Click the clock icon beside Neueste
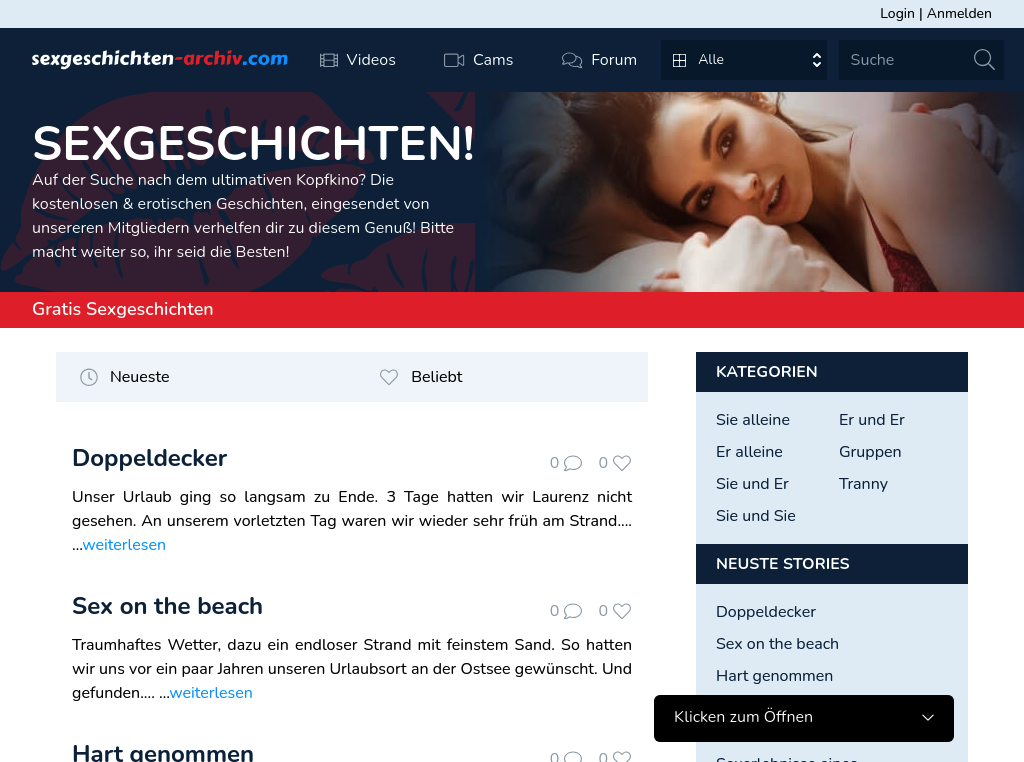 (x=89, y=377)
